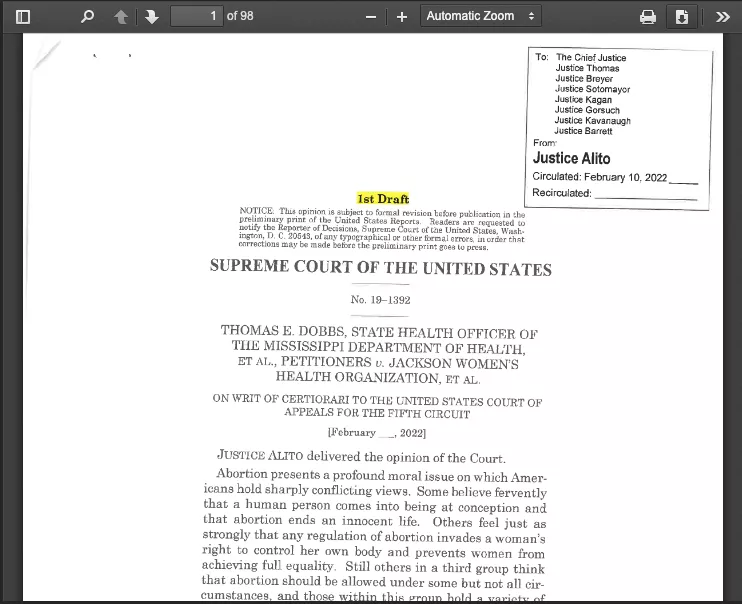Download the PDF file
Viewport: 742px width, 604px height.
coord(682,16)
